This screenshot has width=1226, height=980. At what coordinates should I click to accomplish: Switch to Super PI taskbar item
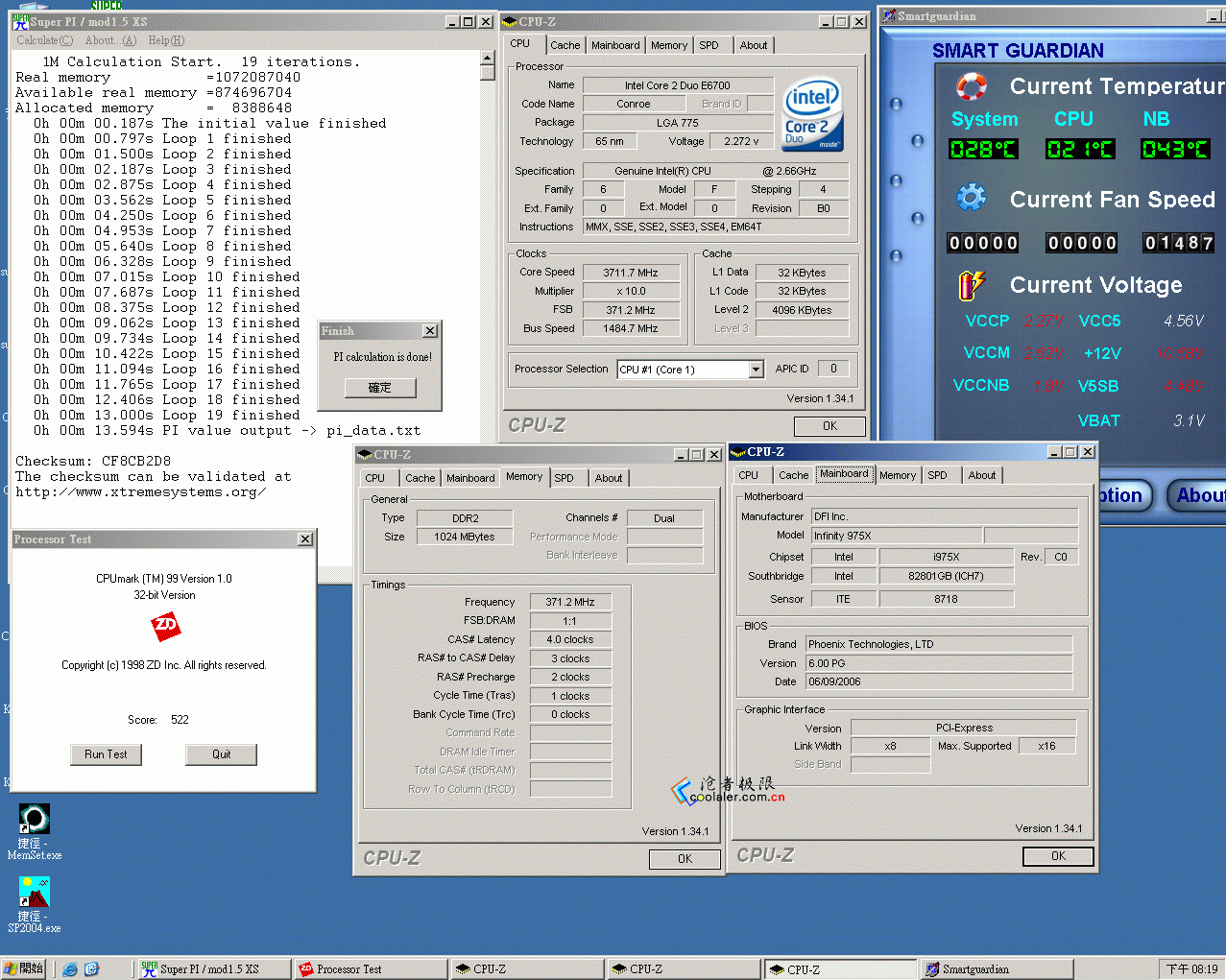(x=214, y=969)
